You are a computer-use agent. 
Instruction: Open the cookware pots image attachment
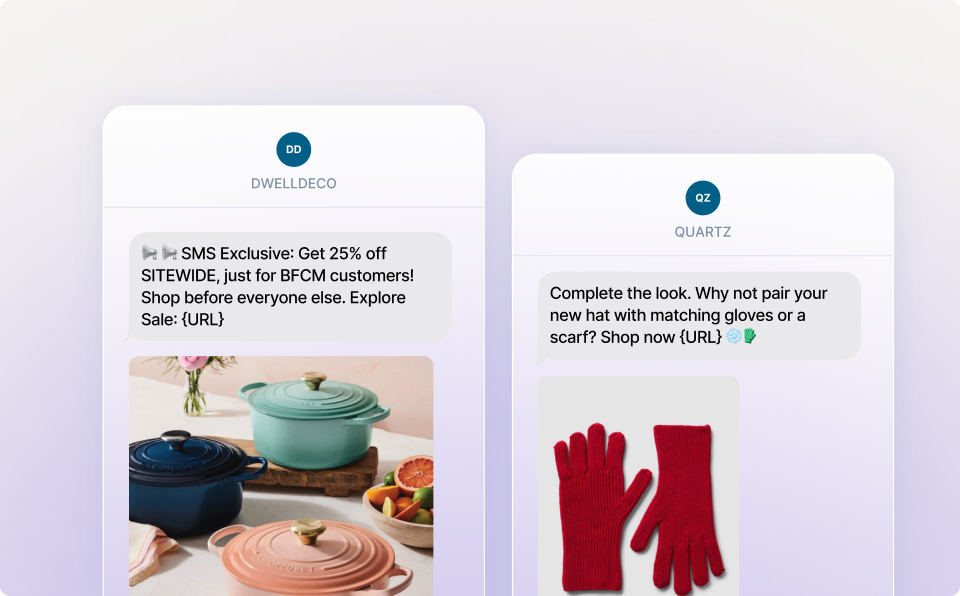[281, 476]
